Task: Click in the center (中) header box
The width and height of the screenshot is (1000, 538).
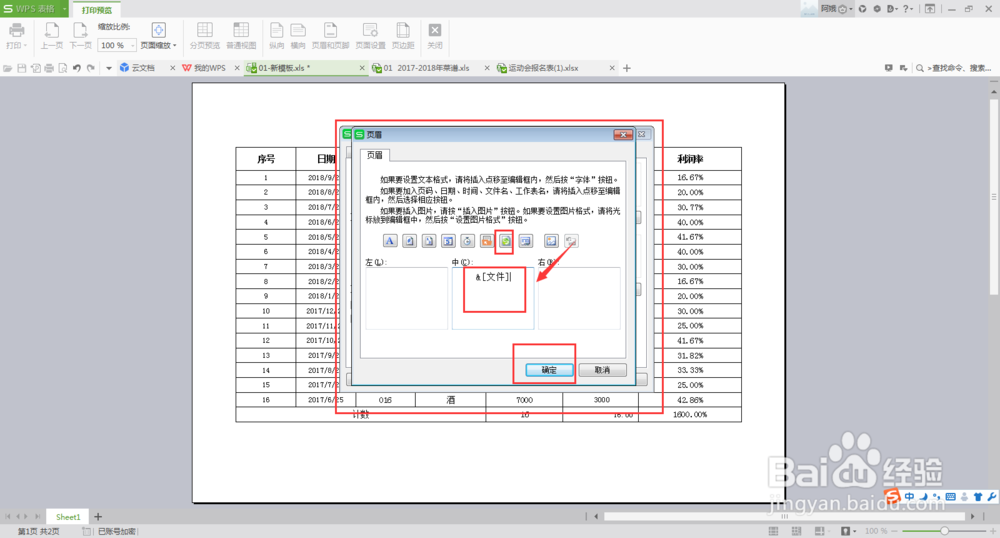Action: coord(493,298)
